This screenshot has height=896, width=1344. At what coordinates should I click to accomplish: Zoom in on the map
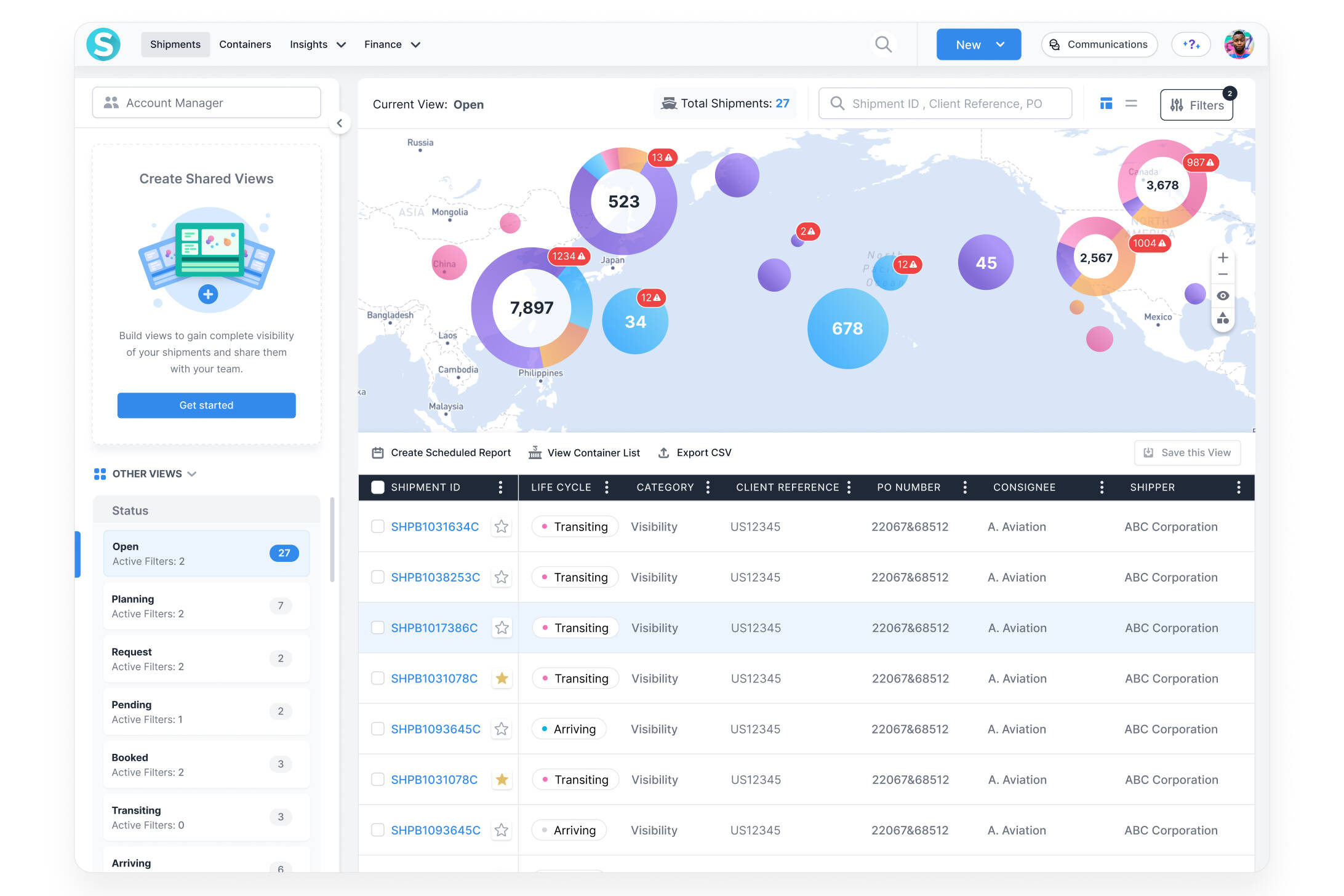(1223, 258)
